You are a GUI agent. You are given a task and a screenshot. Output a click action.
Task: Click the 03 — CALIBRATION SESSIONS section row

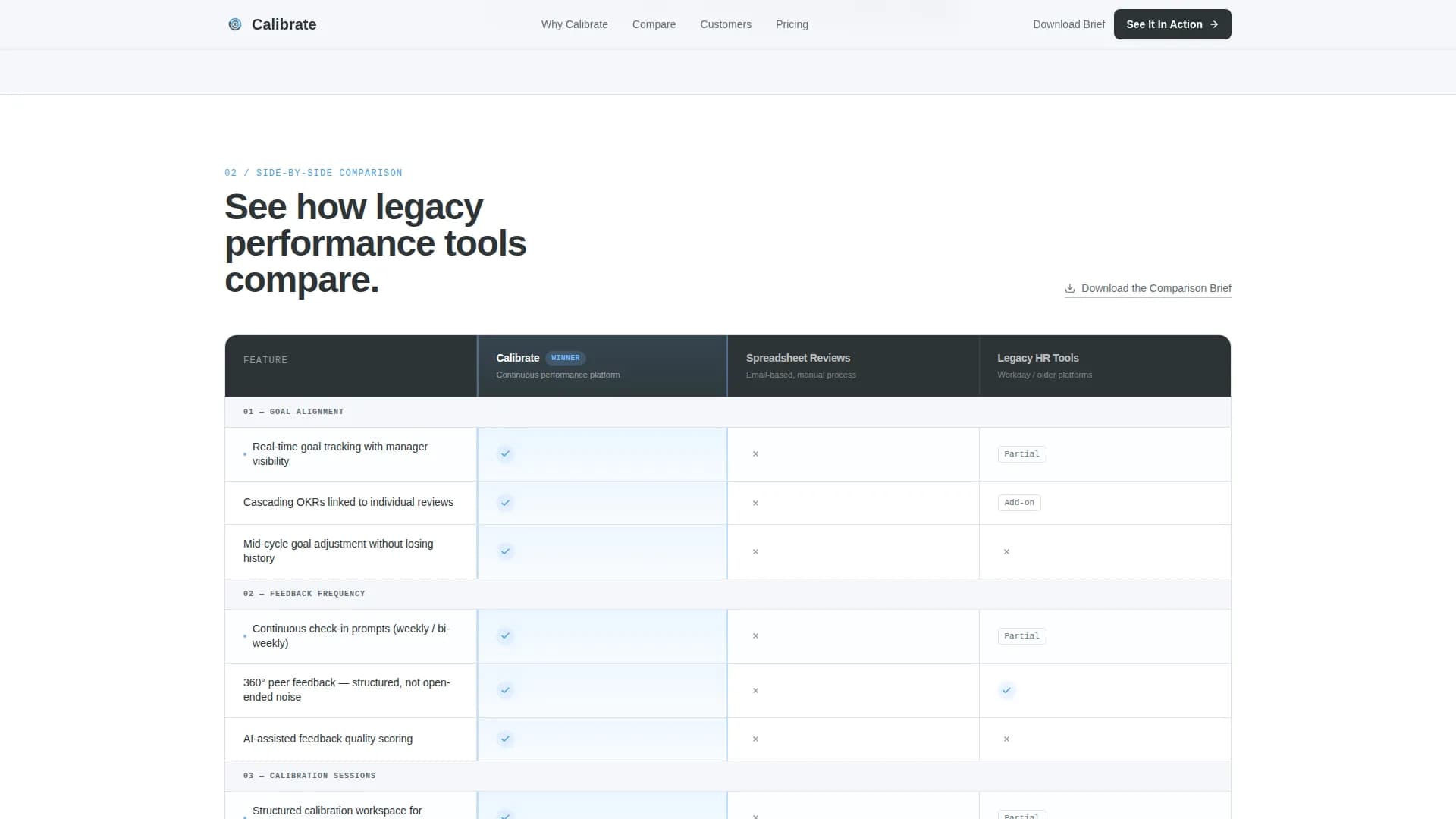(727, 776)
